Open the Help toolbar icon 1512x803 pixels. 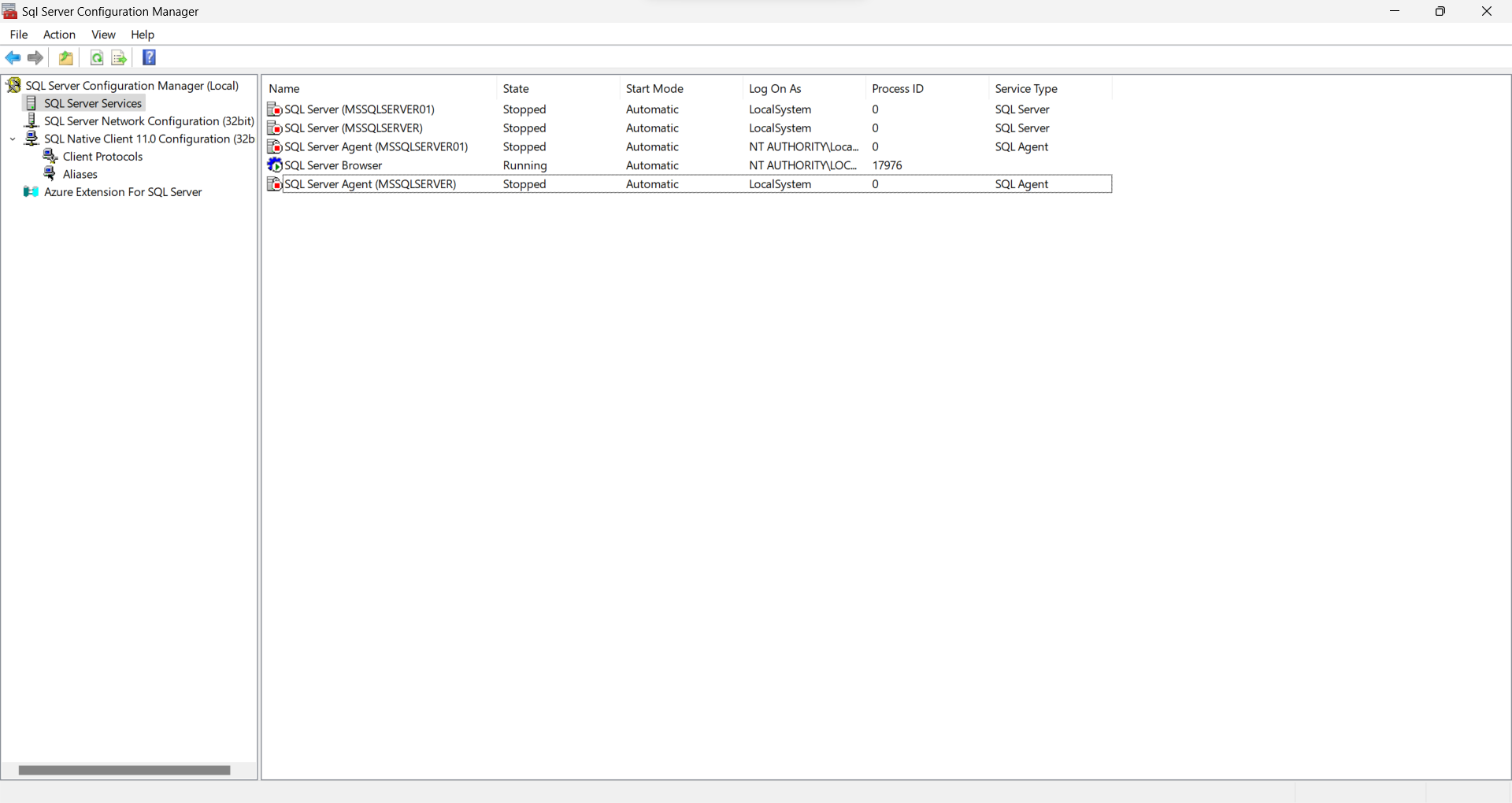[x=149, y=57]
